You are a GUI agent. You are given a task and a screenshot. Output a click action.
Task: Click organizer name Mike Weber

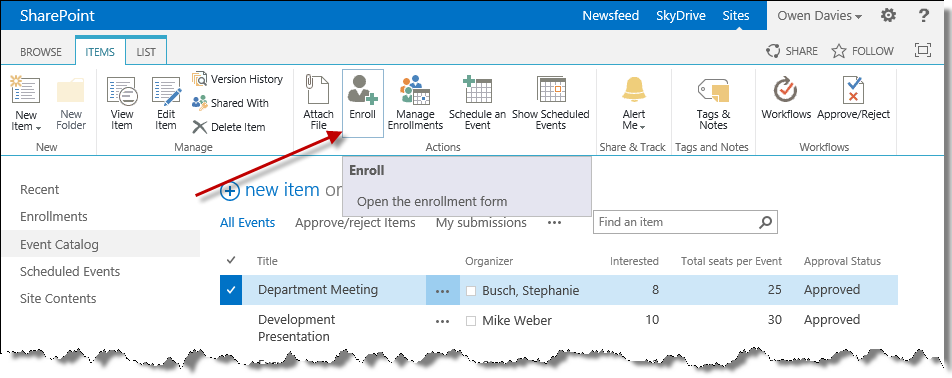(x=517, y=321)
